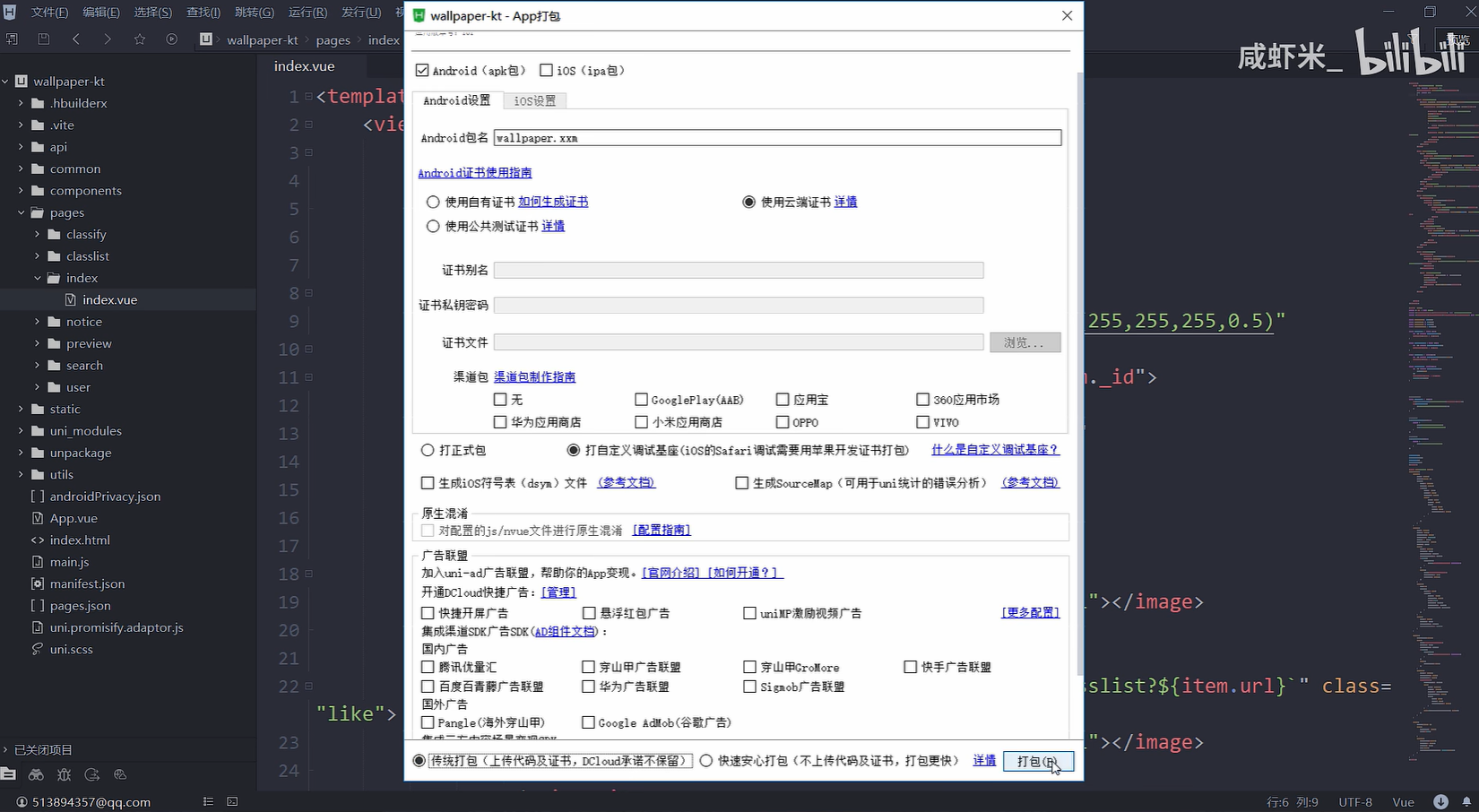Click the index.html file icon in the project tree
Image resolution: width=1479 pixels, height=812 pixels.
38,540
